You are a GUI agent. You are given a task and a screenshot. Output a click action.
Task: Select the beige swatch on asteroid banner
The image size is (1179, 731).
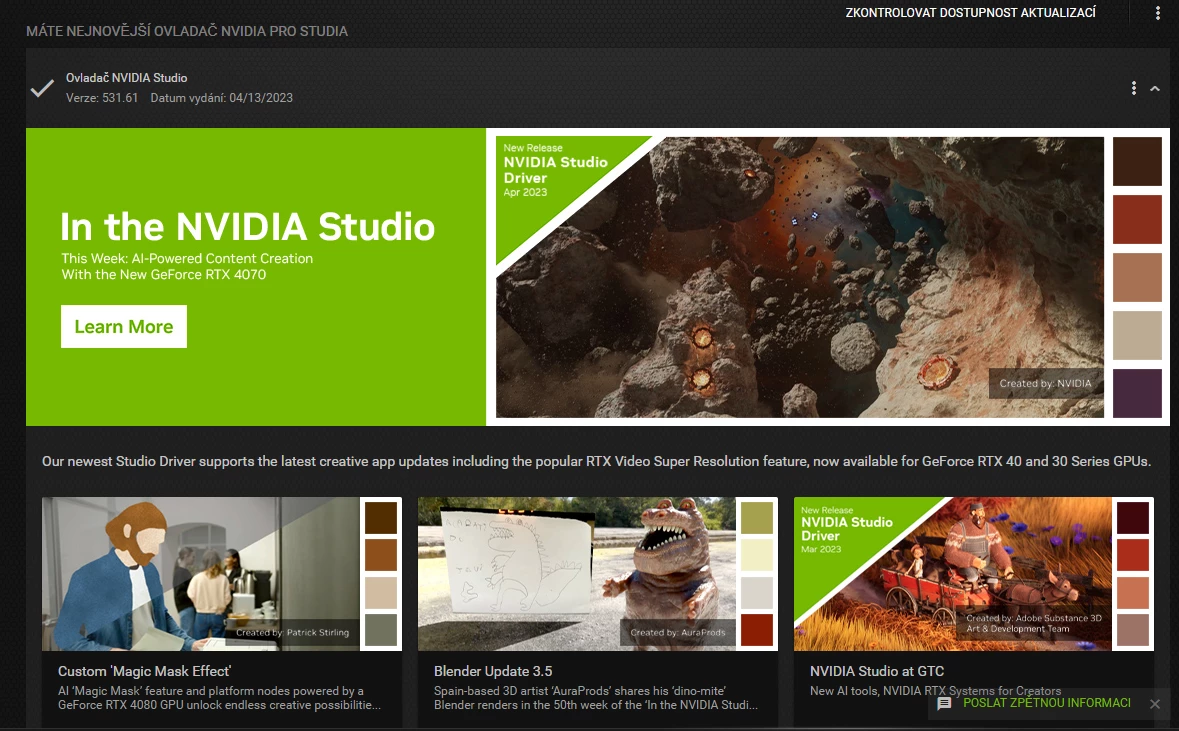point(1137,335)
